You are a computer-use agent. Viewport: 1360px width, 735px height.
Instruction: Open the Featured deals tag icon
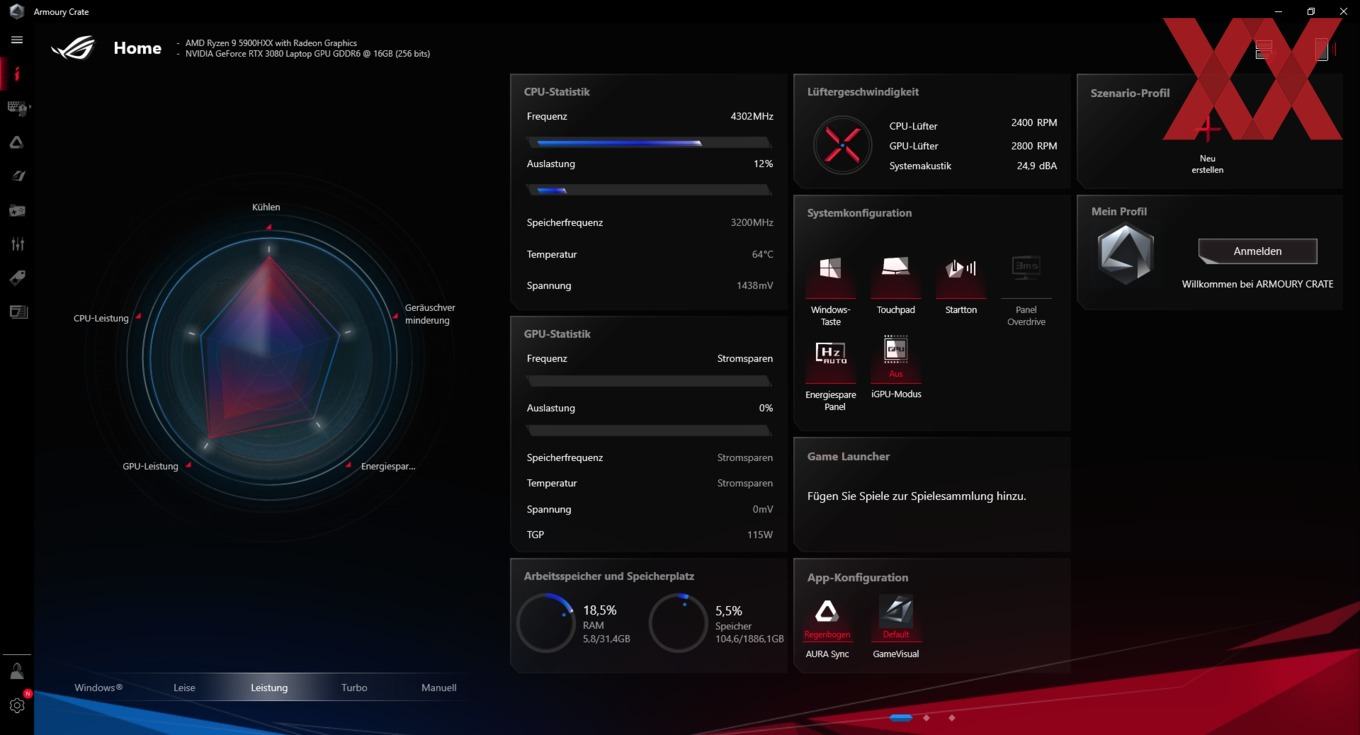(17, 278)
